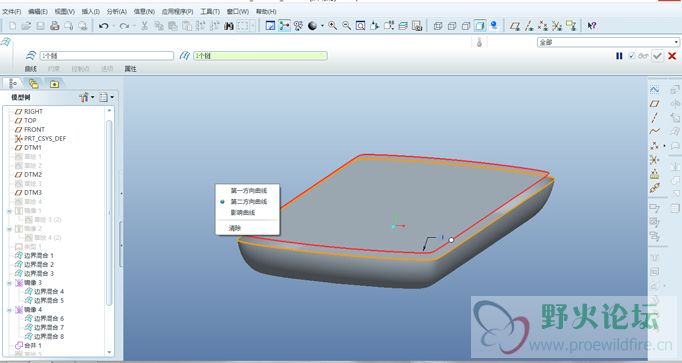The width and height of the screenshot is (682, 363).
Task: Toggle datum planes display icon
Action: pyautogui.click(x=515, y=26)
